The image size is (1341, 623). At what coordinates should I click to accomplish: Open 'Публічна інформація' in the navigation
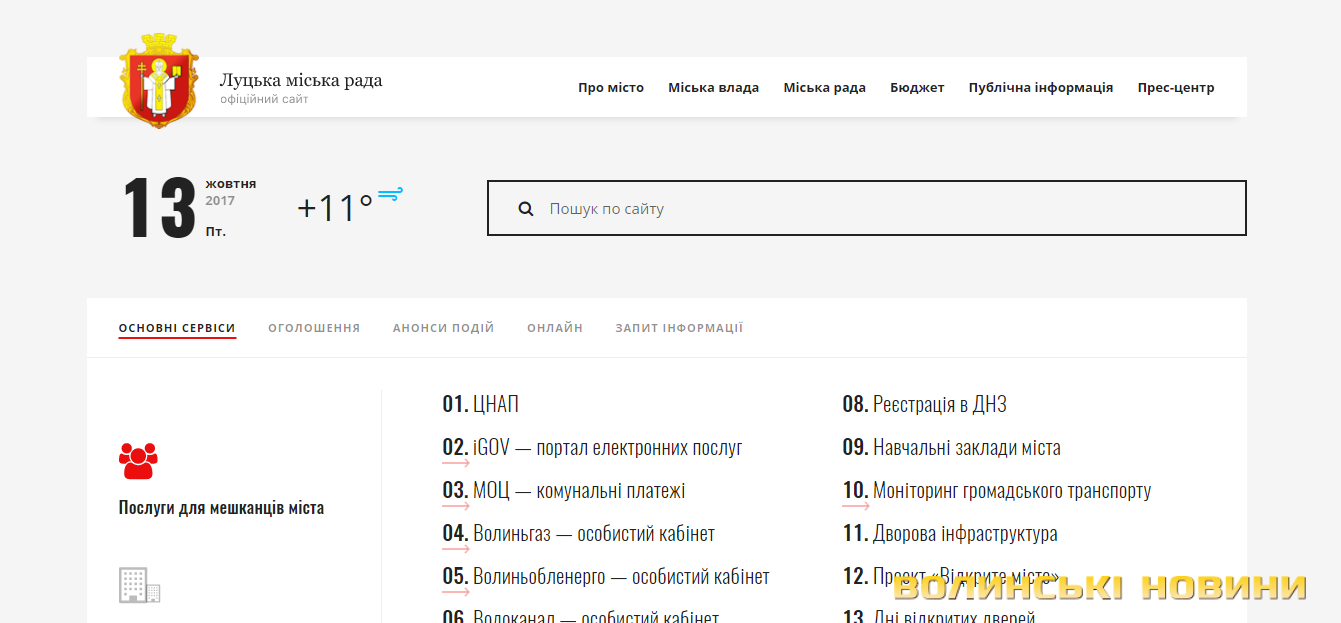(x=1040, y=88)
